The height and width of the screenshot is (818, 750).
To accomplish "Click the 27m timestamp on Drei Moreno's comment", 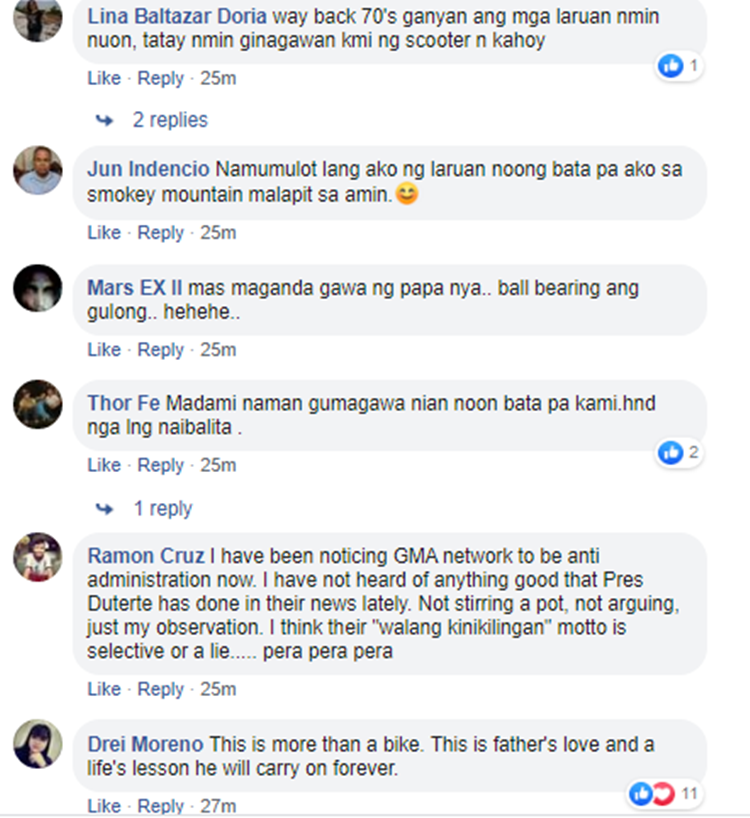I will [218, 806].
